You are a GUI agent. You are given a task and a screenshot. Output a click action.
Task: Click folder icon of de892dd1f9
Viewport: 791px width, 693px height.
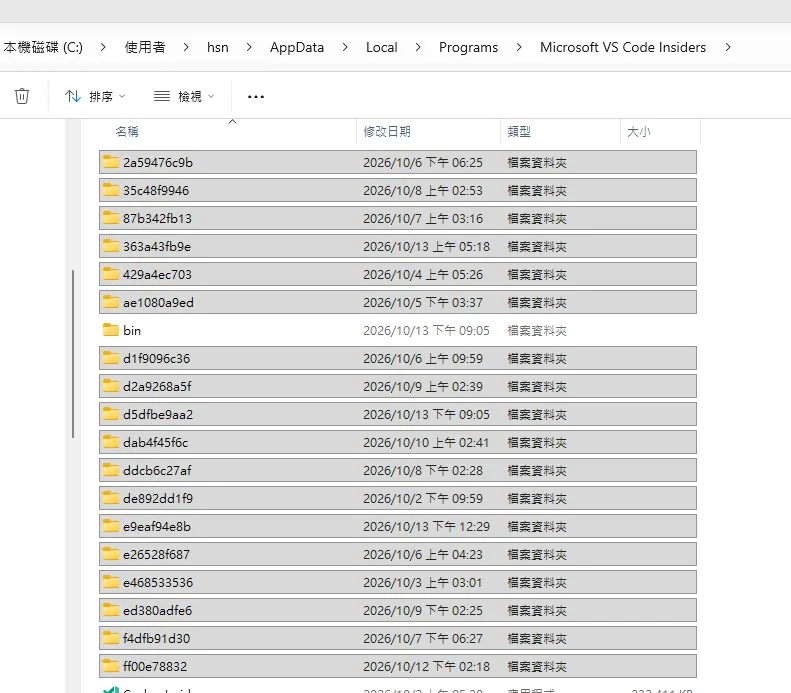110,498
